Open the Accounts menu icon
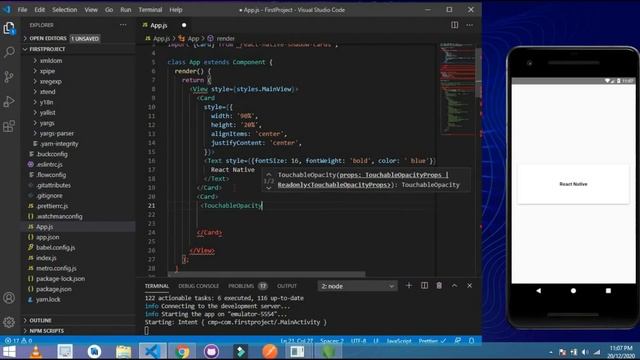 pos(9,298)
